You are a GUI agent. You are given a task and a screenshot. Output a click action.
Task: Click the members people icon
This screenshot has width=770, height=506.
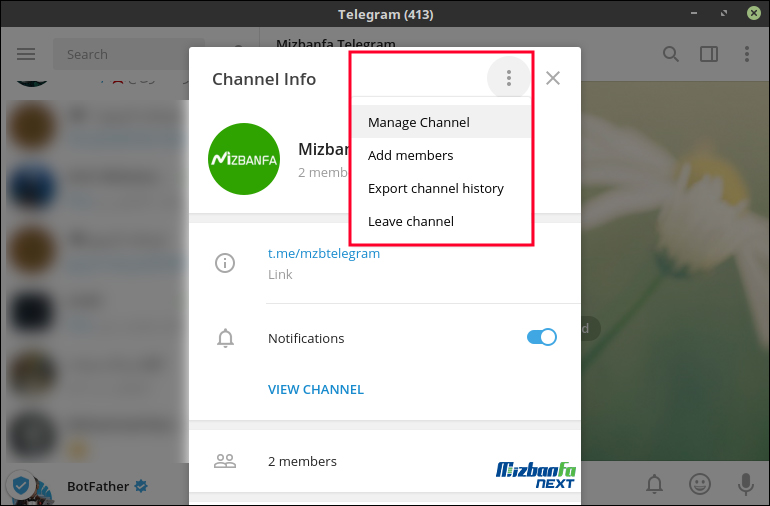[225, 461]
